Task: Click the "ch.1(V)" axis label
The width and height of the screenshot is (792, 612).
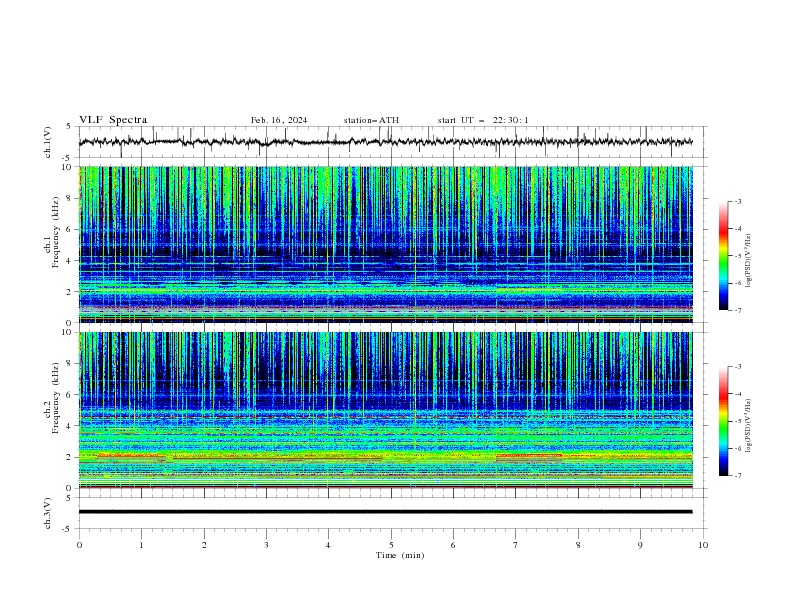Action: (48, 142)
